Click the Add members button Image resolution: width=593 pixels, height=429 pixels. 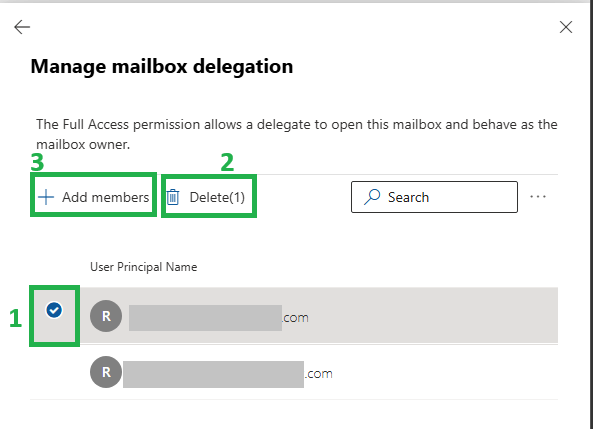pos(93,197)
